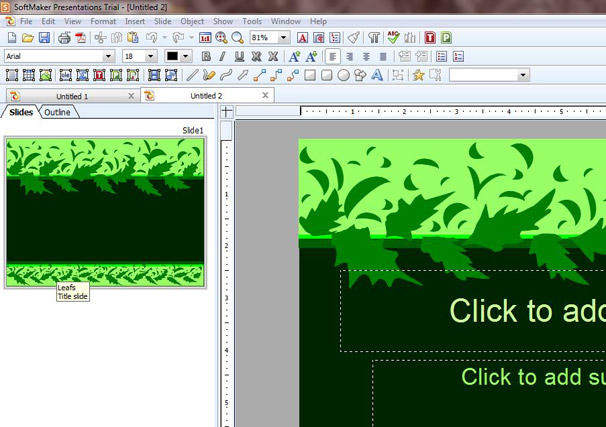This screenshot has width=606, height=427.
Task: Click the Print icon in toolbar
Action: click(64, 38)
